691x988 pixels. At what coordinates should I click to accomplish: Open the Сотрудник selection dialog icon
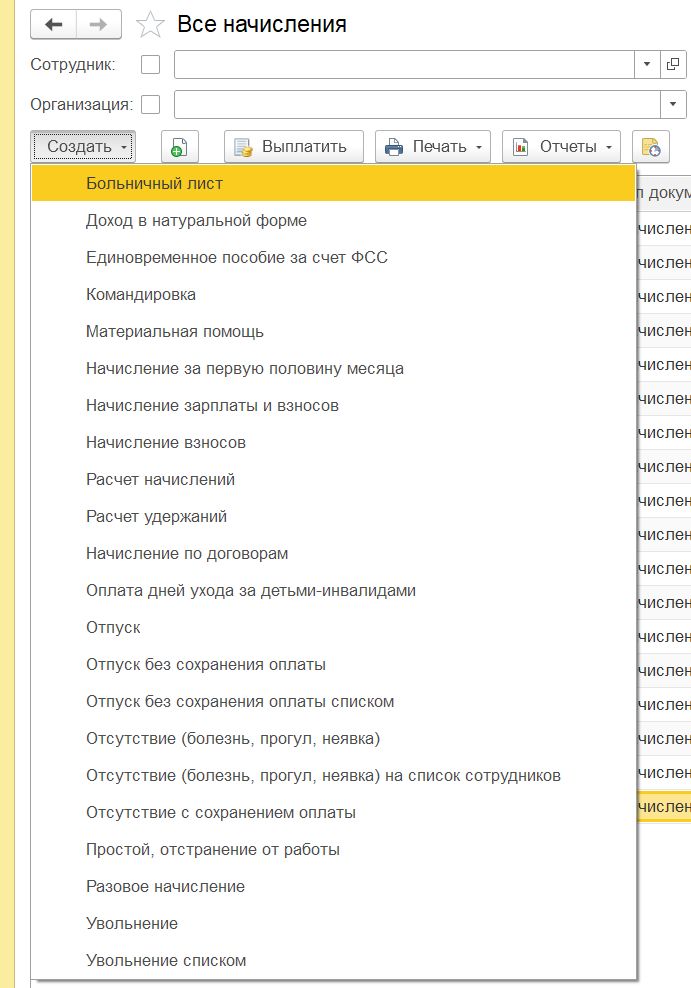coord(674,65)
